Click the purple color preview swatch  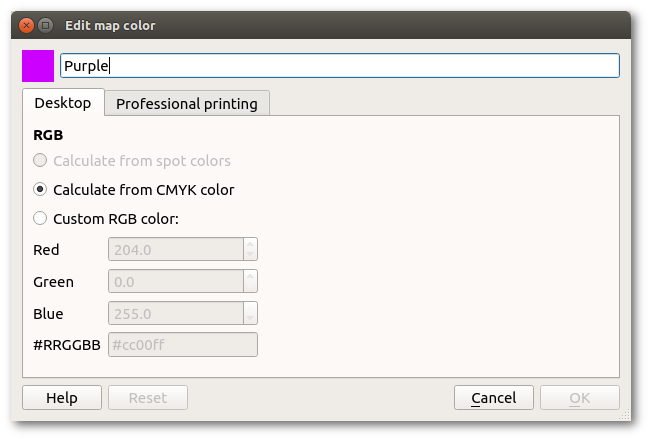(x=38, y=66)
